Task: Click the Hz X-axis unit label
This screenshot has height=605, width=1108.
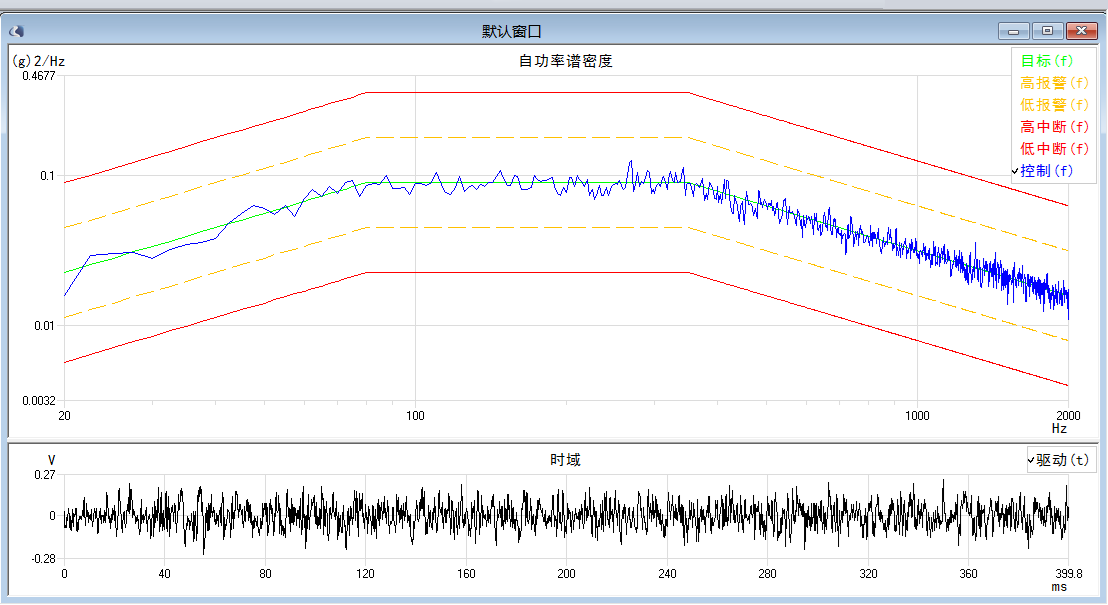Action: pyautogui.click(x=1059, y=428)
